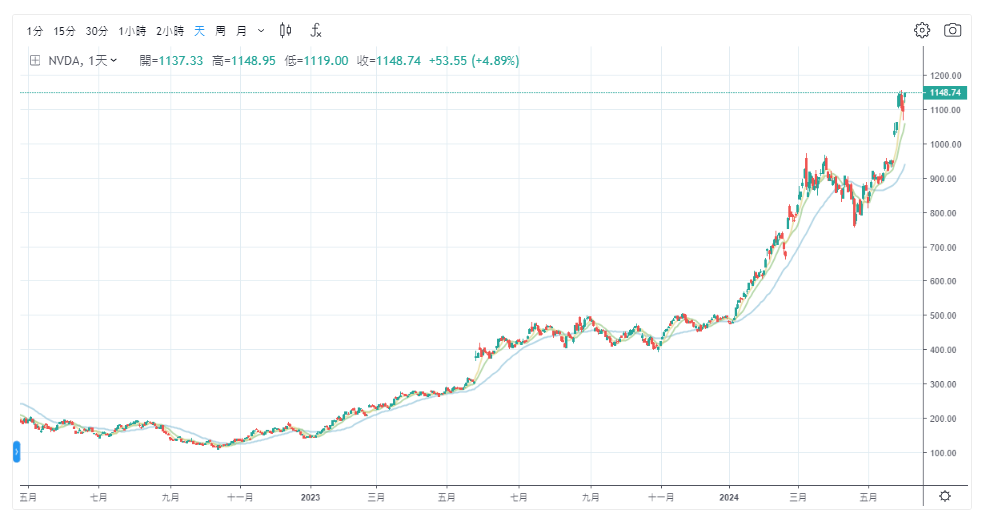Viewport: 982px width, 519px height.
Task: Click the 1148.74 current price label
Action: click(x=944, y=93)
